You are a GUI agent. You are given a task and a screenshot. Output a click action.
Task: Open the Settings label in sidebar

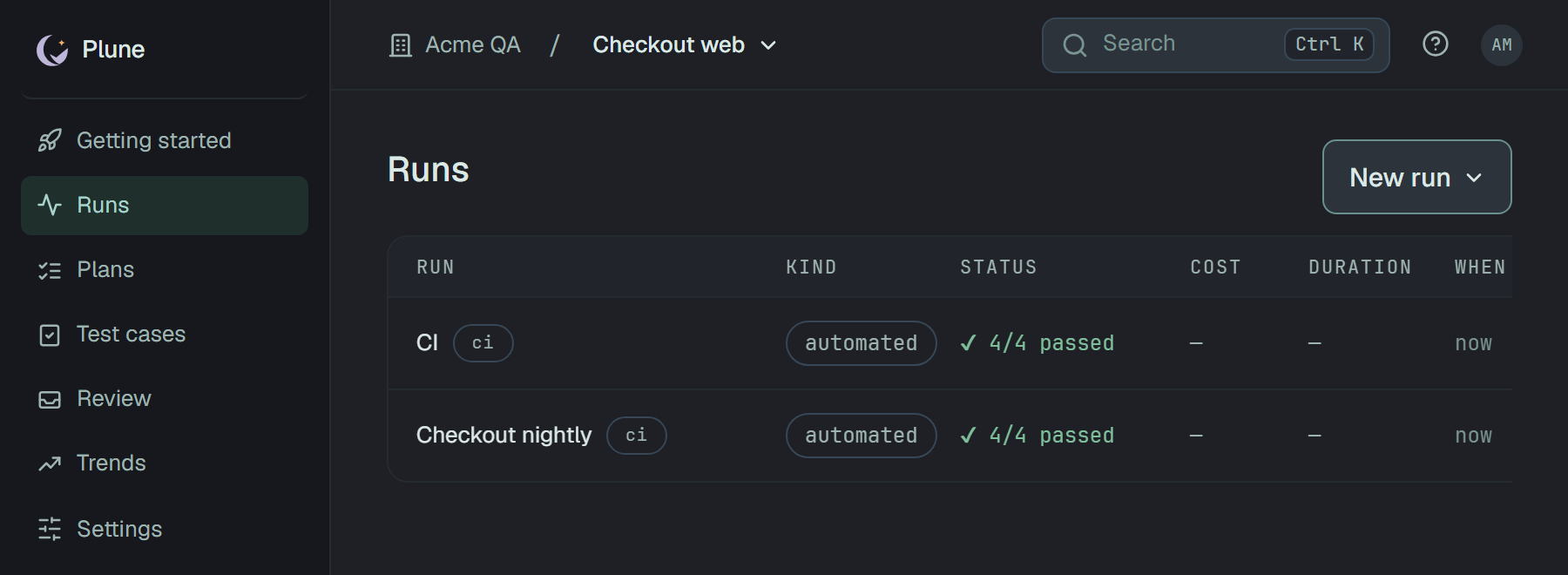tap(119, 529)
